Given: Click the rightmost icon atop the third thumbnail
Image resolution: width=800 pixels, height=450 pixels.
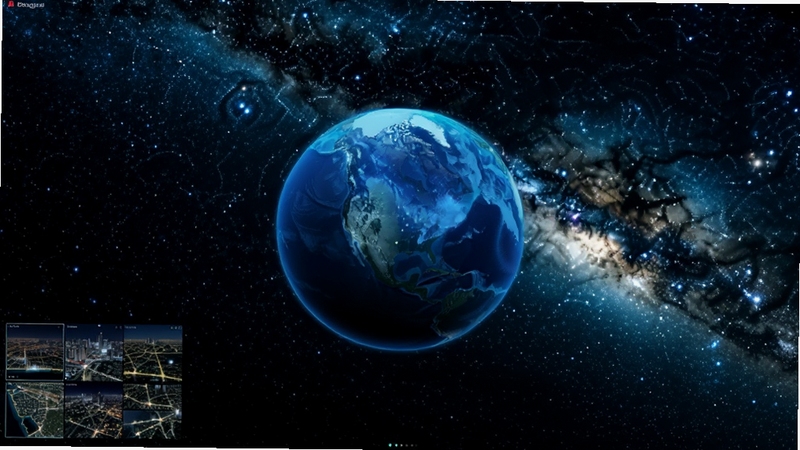Looking at the screenshot, I should point(180,328).
